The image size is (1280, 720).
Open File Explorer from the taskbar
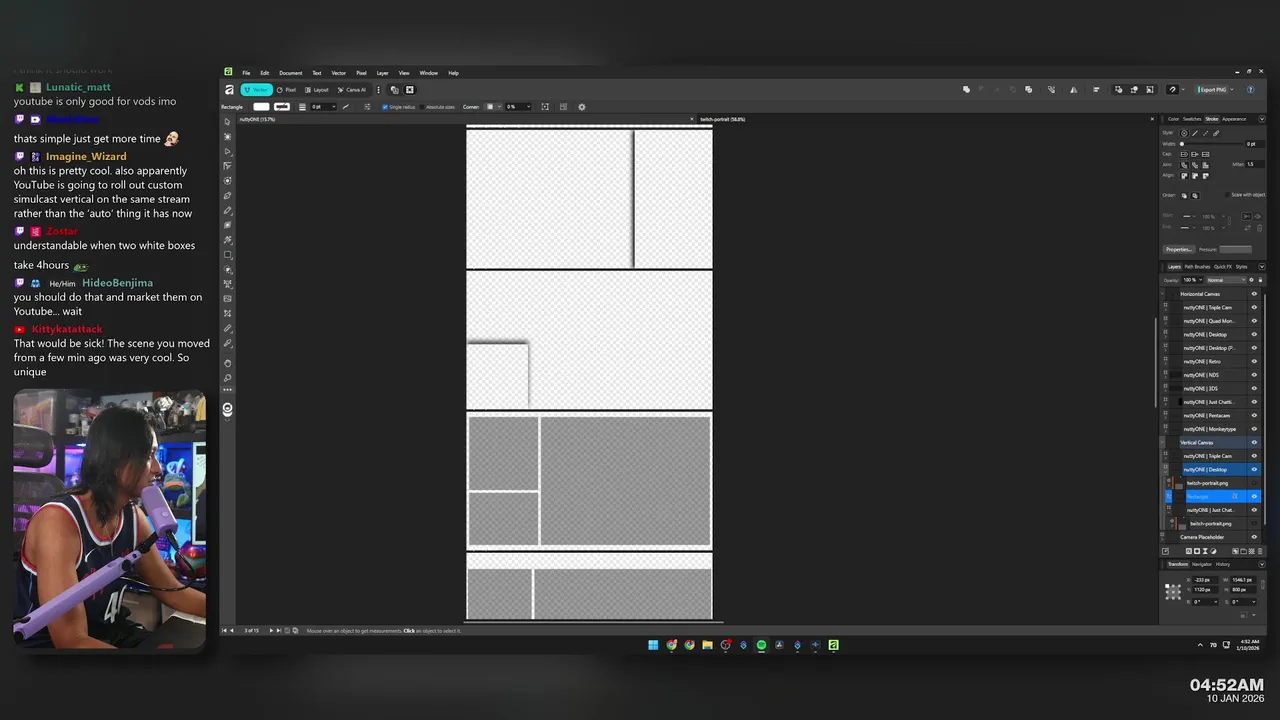[x=707, y=645]
